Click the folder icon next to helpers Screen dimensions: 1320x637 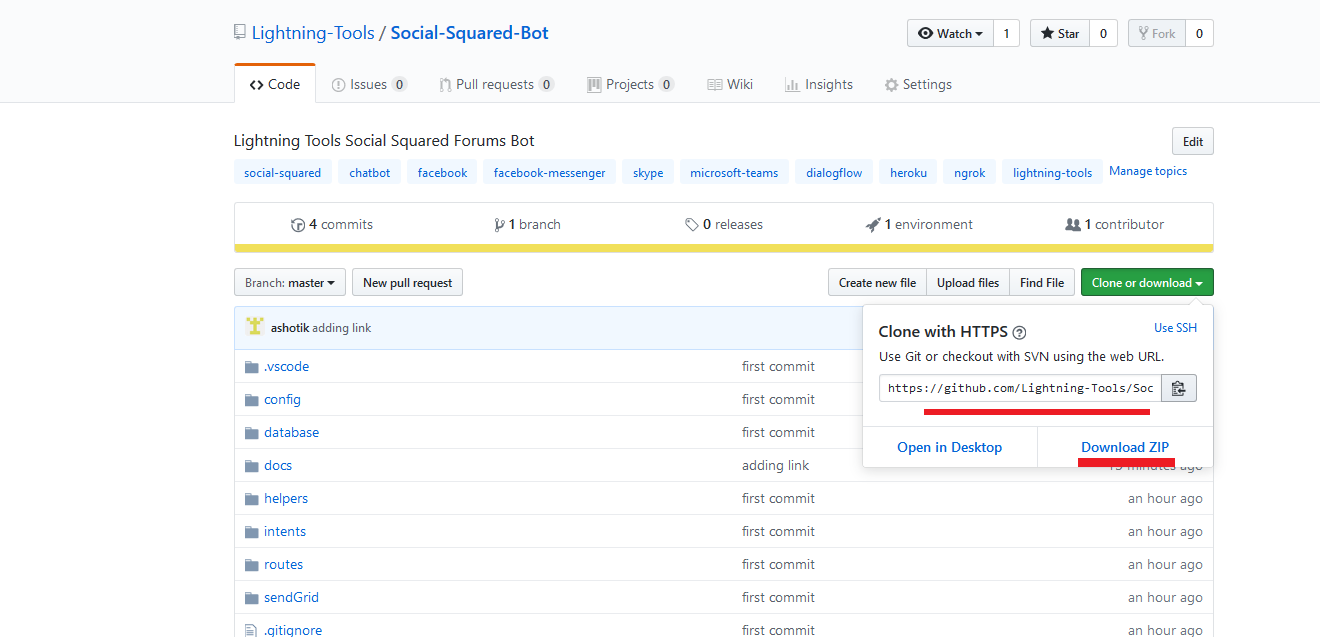tap(252, 499)
